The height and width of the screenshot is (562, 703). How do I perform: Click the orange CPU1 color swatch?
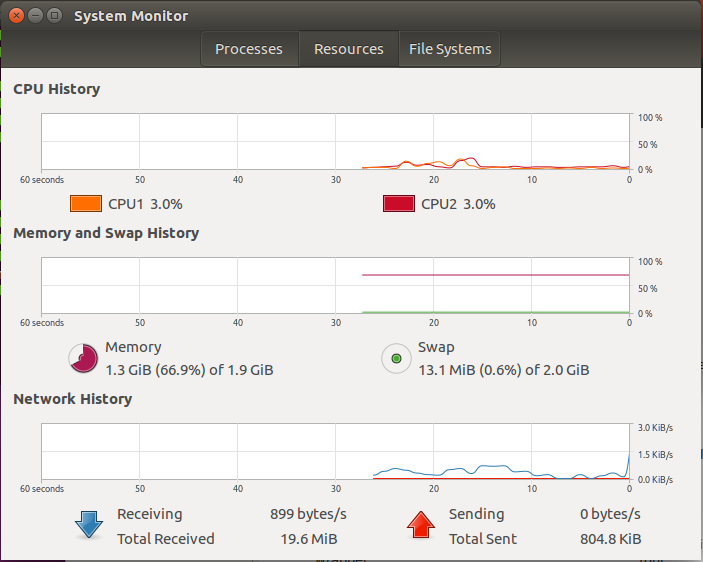[86, 203]
